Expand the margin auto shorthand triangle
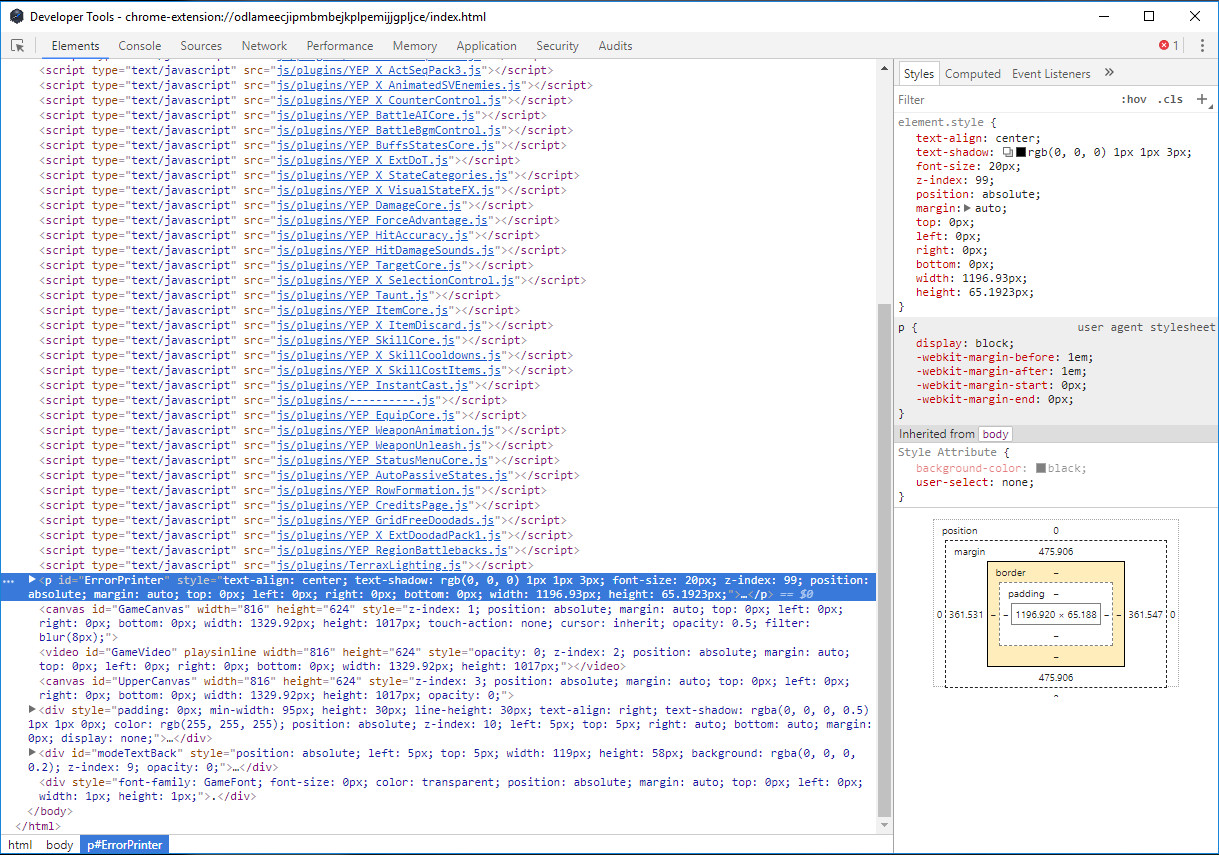Image resolution: width=1219 pixels, height=855 pixels. (967, 208)
